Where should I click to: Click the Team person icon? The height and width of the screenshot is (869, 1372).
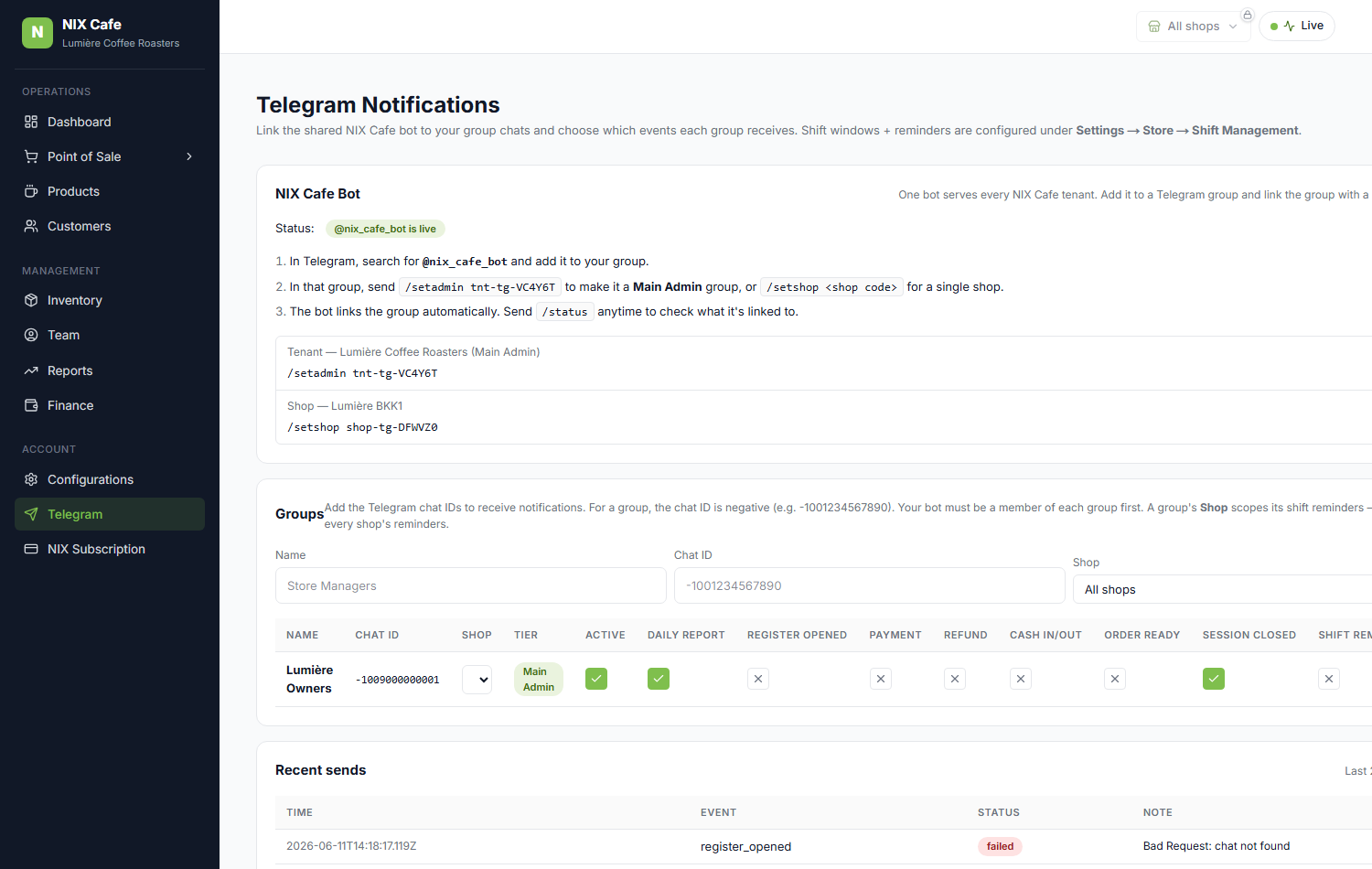pos(31,335)
